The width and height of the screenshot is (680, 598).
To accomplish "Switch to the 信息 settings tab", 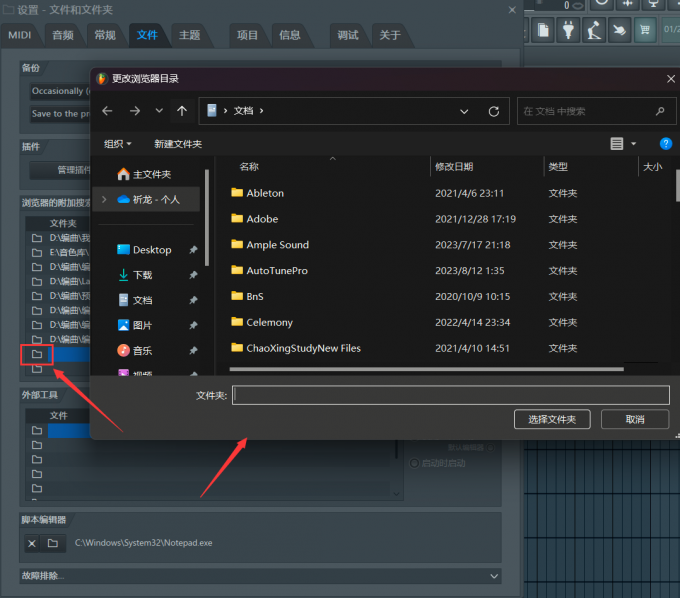I will click(x=290, y=35).
